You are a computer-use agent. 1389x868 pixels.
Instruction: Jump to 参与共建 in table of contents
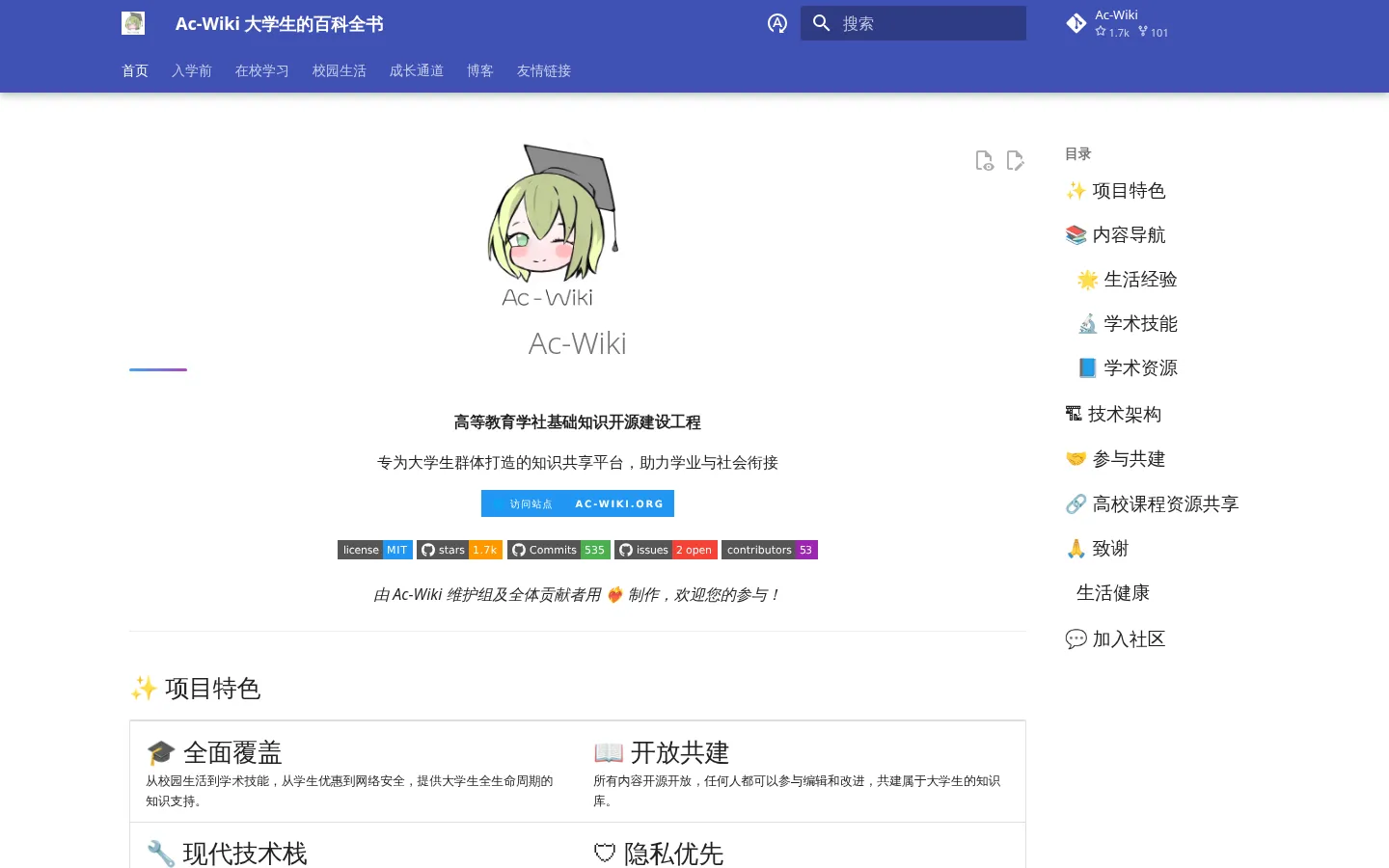(x=1116, y=459)
